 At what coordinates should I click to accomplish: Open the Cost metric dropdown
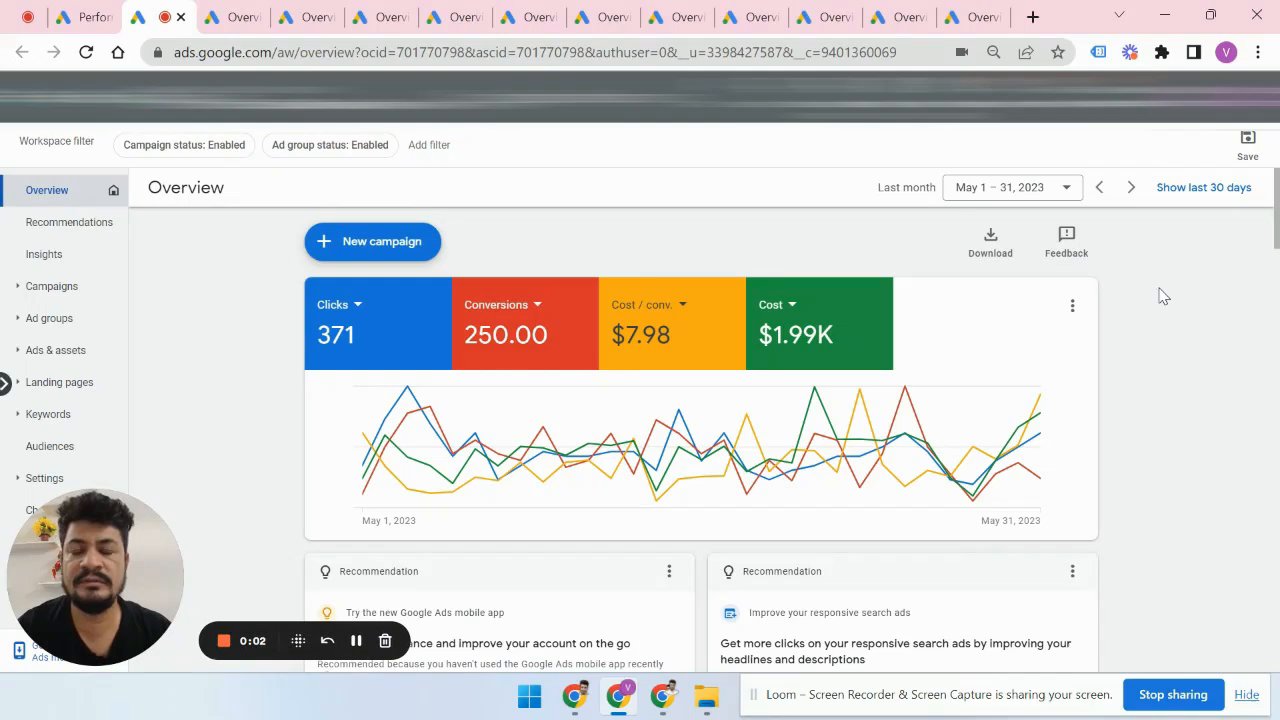[777, 304]
